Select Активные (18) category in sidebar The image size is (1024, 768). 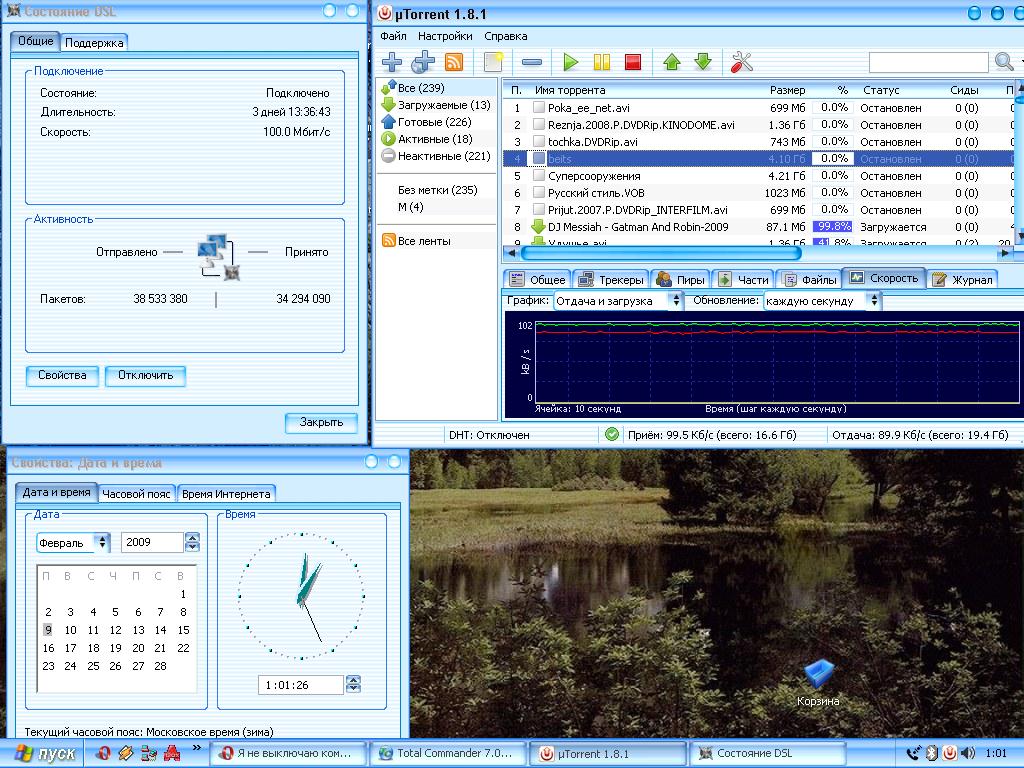[x=434, y=139]
